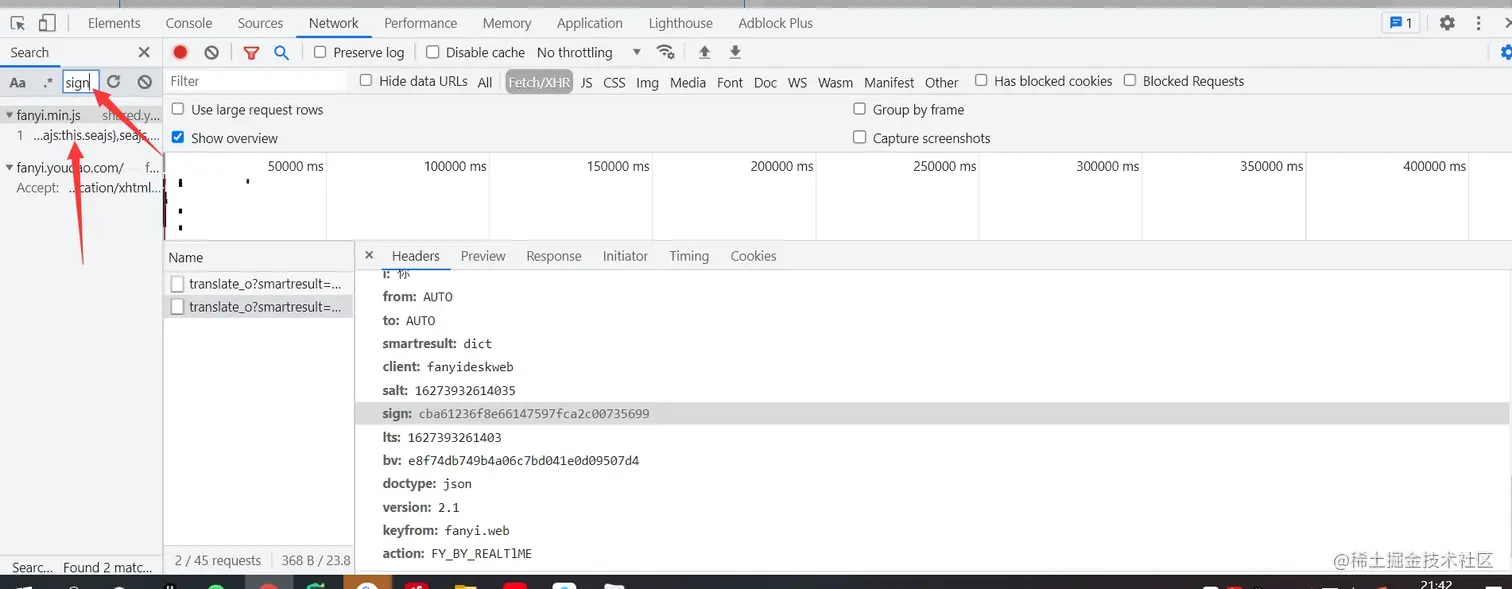Collapse the fanyi.youdao.com/ search result
The width and height of the screenshot is (1512, 589).
9,167
